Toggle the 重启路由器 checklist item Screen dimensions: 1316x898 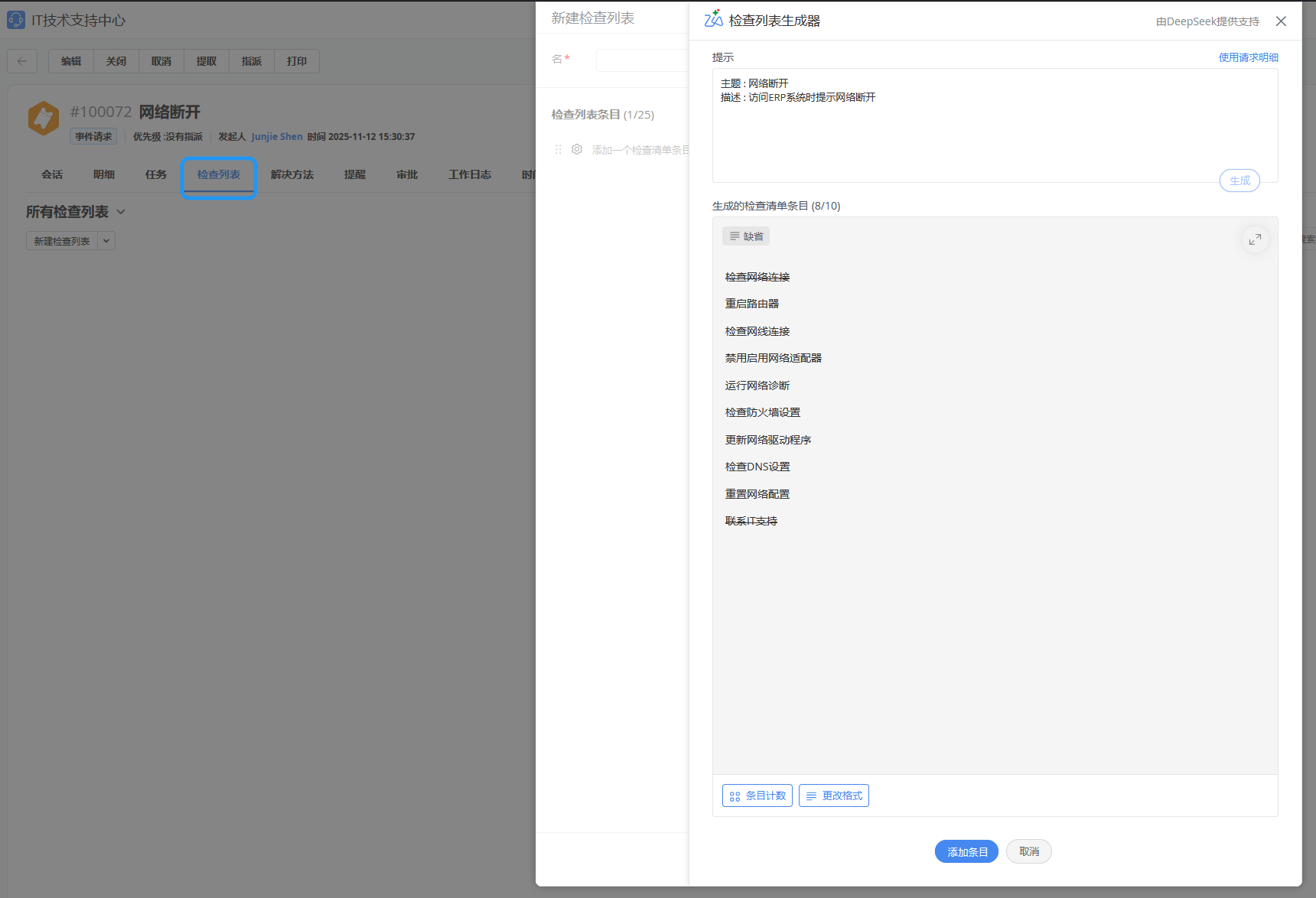click(x=751, y=304)
